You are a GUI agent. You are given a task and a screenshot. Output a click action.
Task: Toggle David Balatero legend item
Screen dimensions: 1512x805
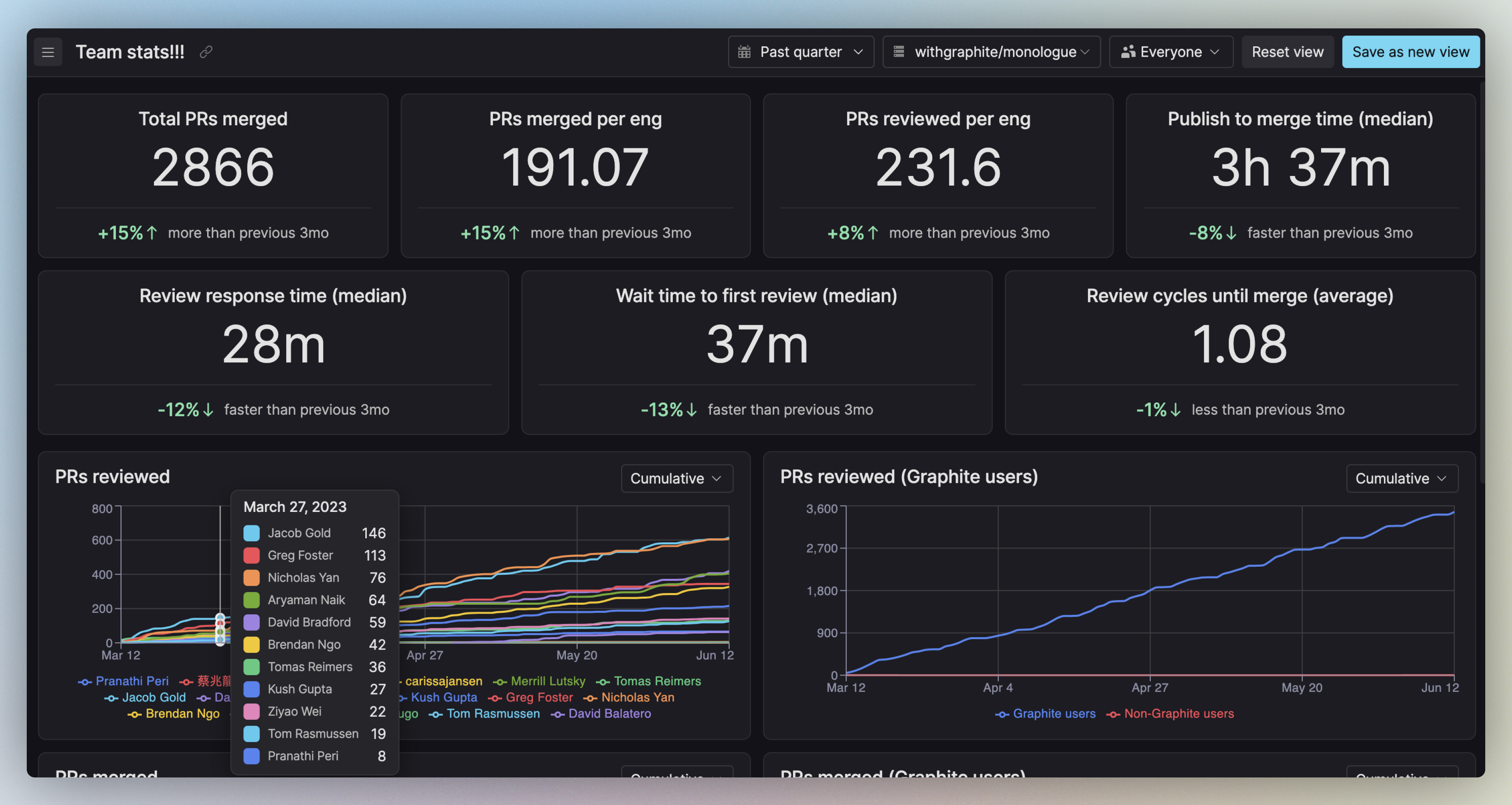(x=601, y=714)
